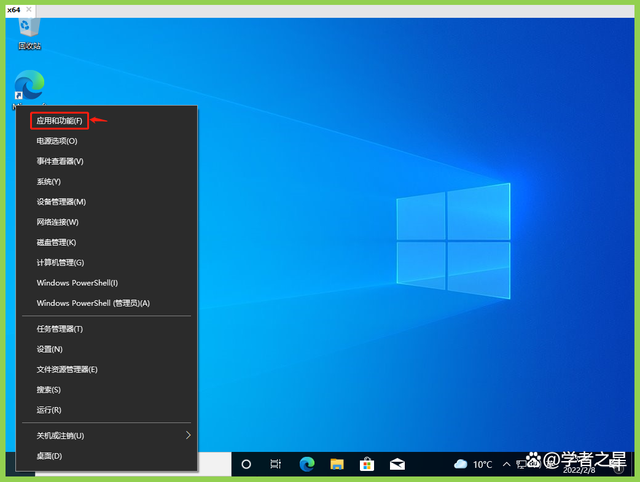Open 应用和功能(F) from the menu
640x482 pixels.
coord(106,121)
